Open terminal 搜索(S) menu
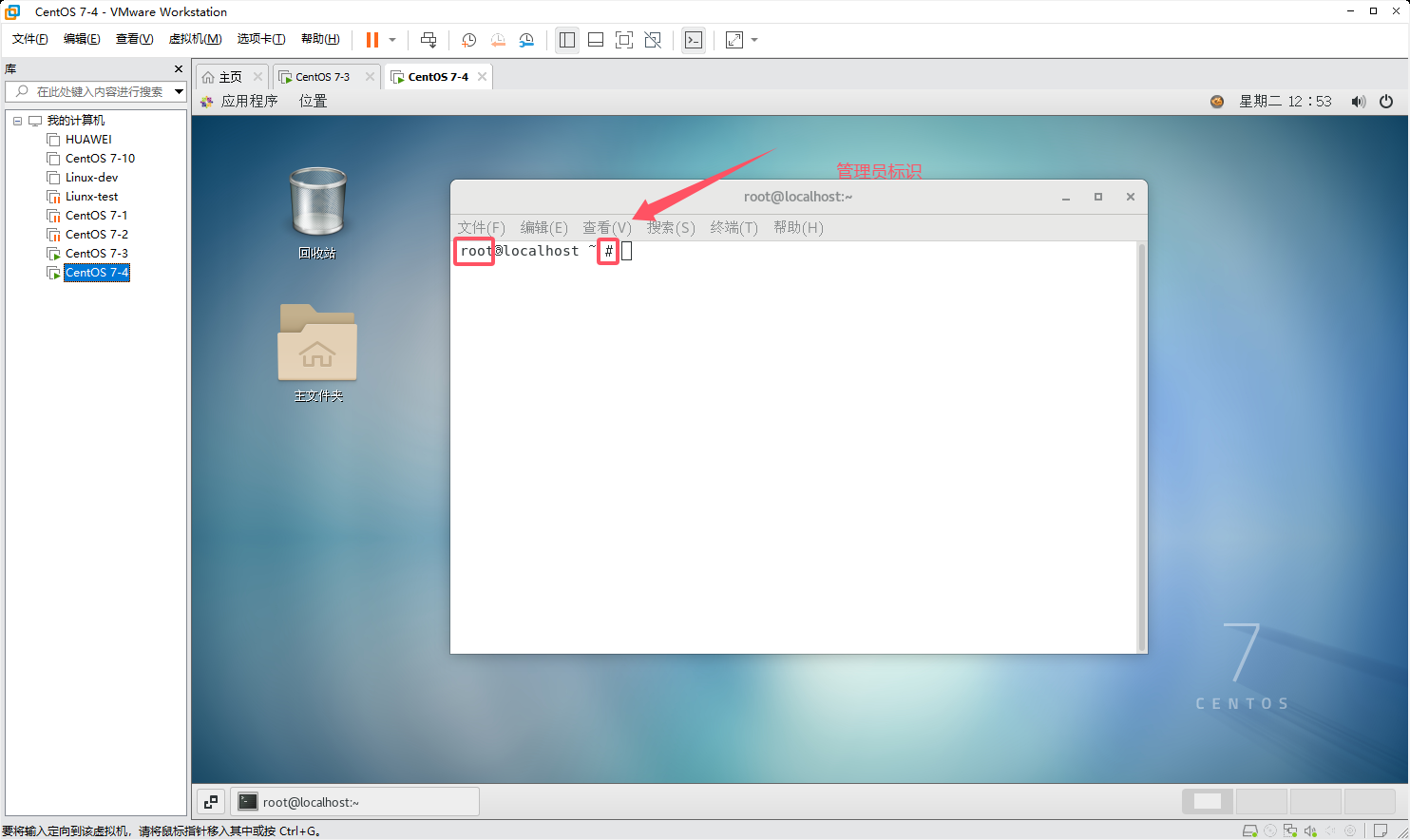1410x840 pixels. coord(671,227)
